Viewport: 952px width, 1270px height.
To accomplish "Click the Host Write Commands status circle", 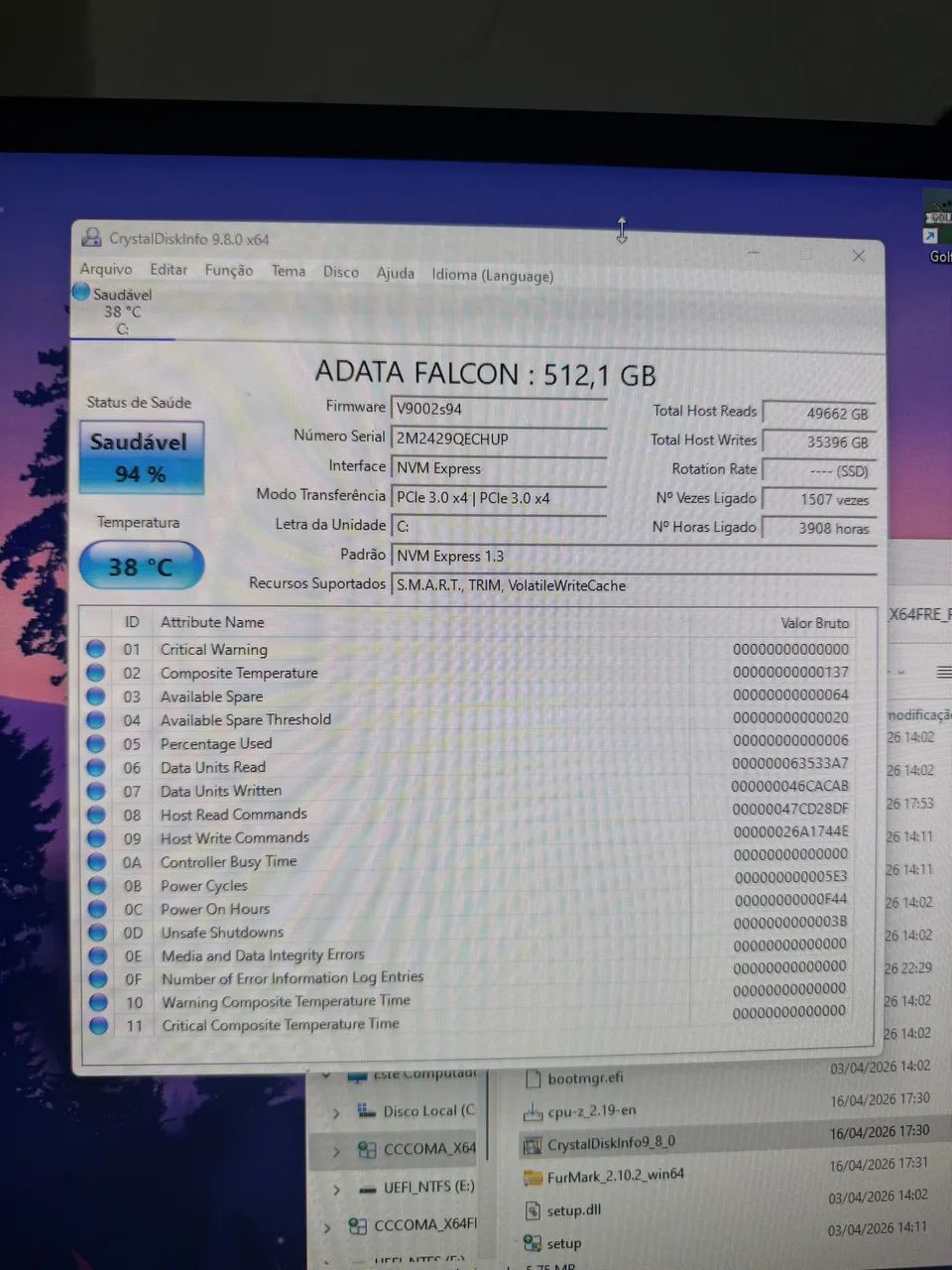I will pos(96,837).
